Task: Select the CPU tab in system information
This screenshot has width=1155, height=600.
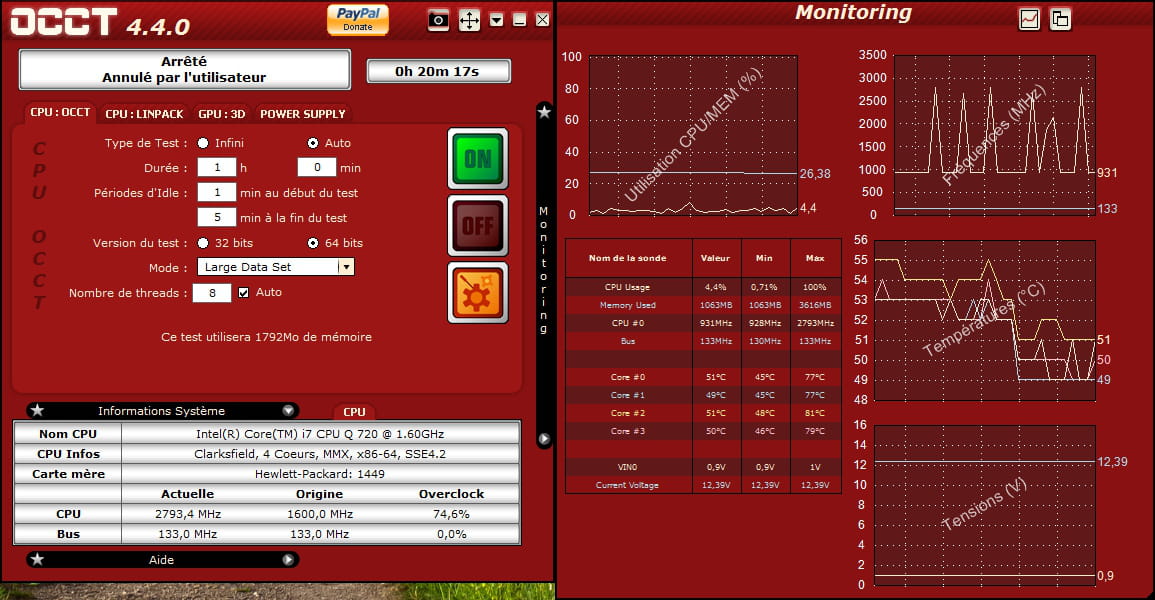Action: point(354,412)
